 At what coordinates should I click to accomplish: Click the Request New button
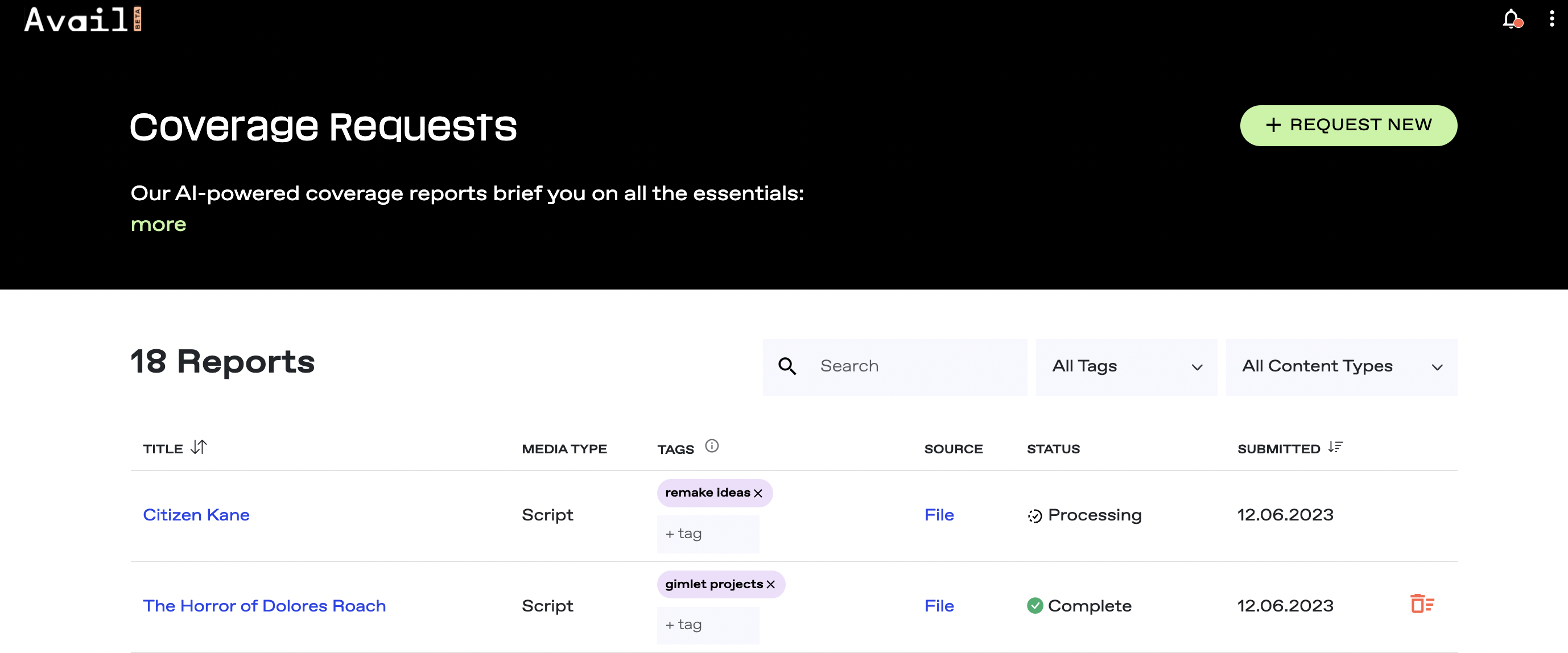pyautogui.click(x=1348, y=125)
